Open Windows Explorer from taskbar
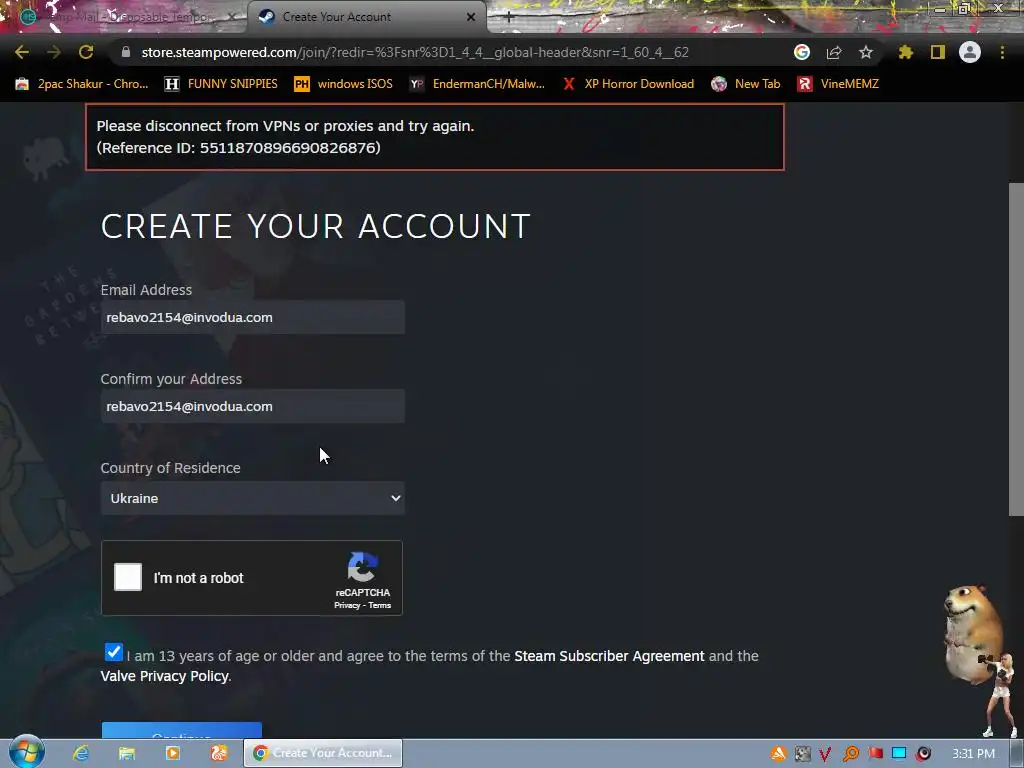This screenshot has width=1024, height=768. [x=127, y=753]
